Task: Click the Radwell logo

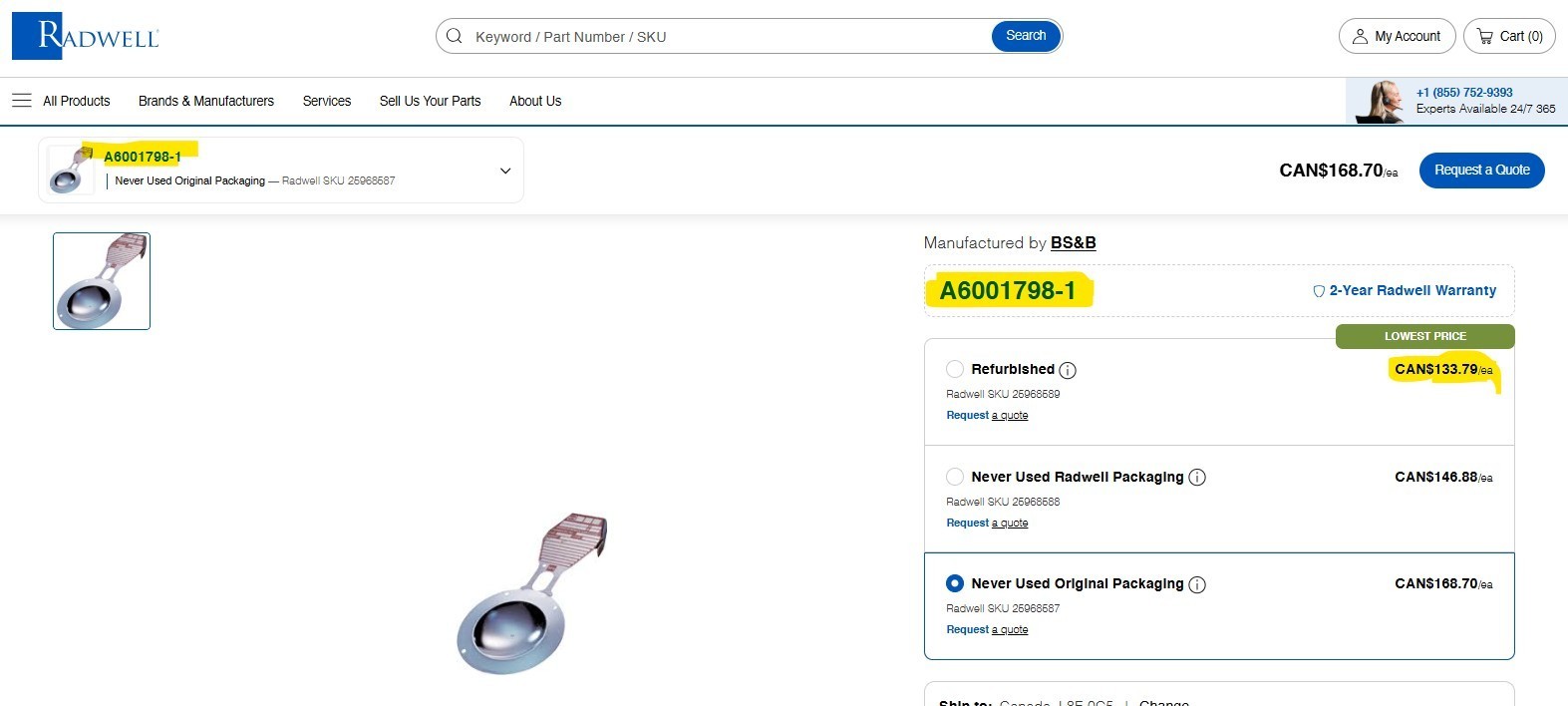Action: [86, 36]
